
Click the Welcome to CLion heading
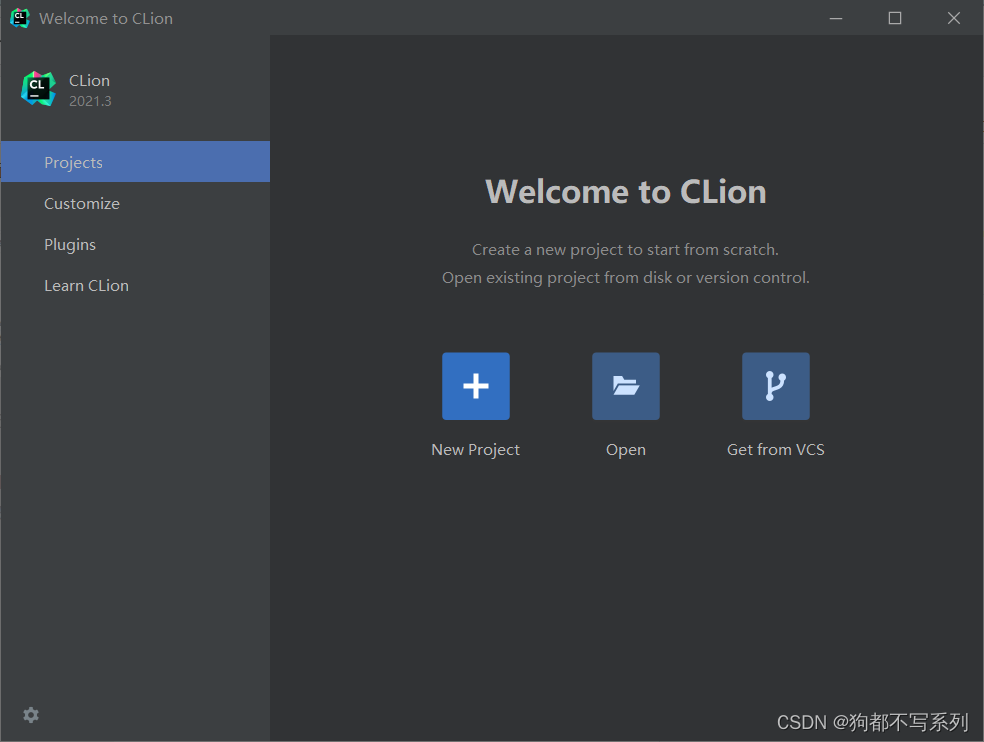626,191
